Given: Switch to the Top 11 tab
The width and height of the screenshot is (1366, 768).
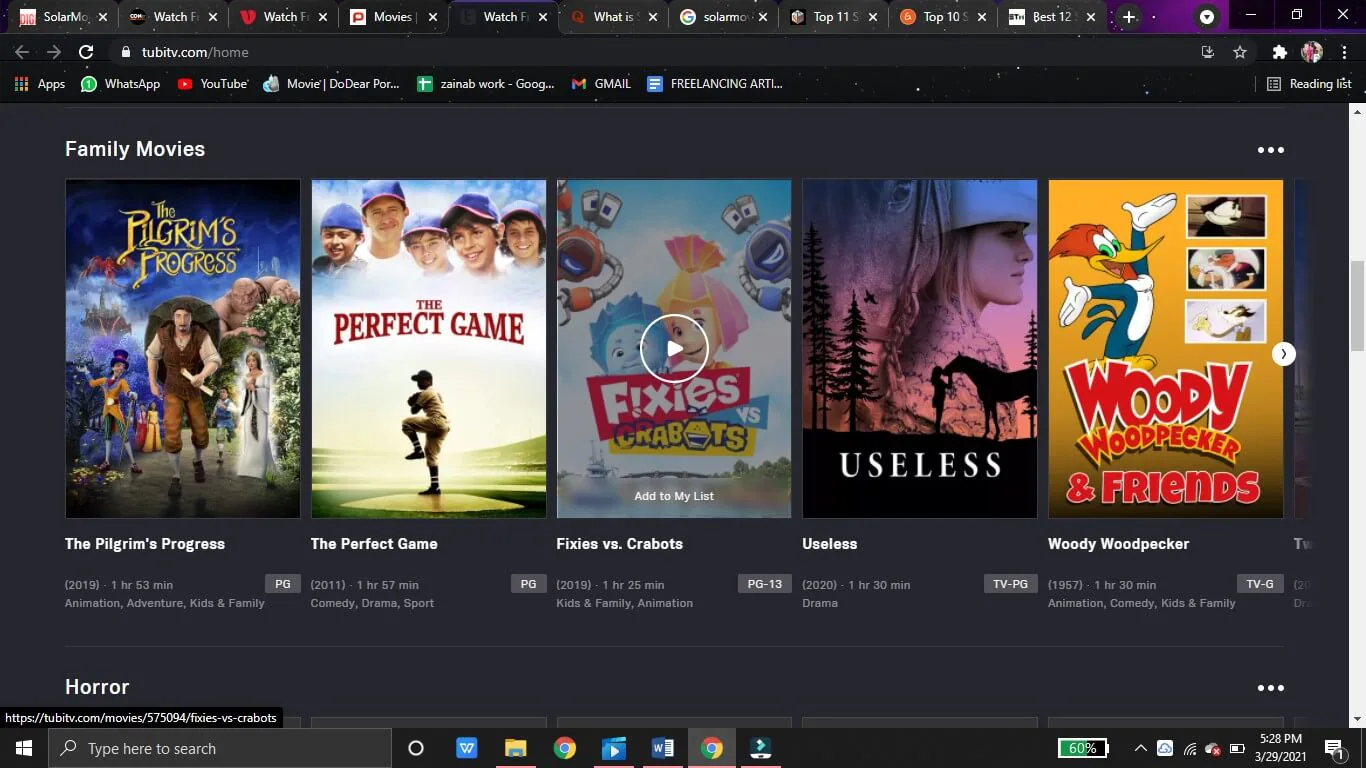Looking at the screenshot, I should tap(832, 17).
